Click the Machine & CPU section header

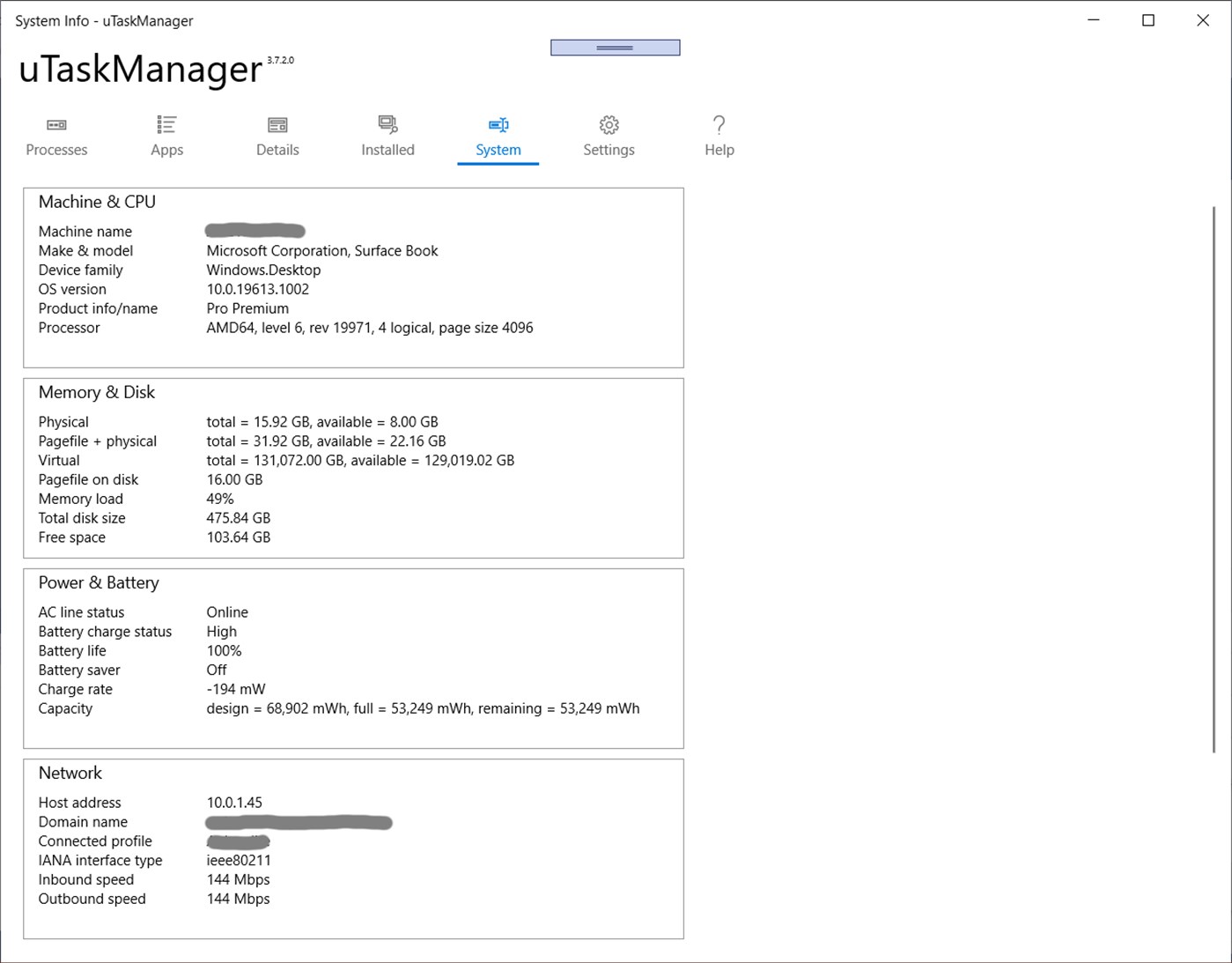(96, 202)
